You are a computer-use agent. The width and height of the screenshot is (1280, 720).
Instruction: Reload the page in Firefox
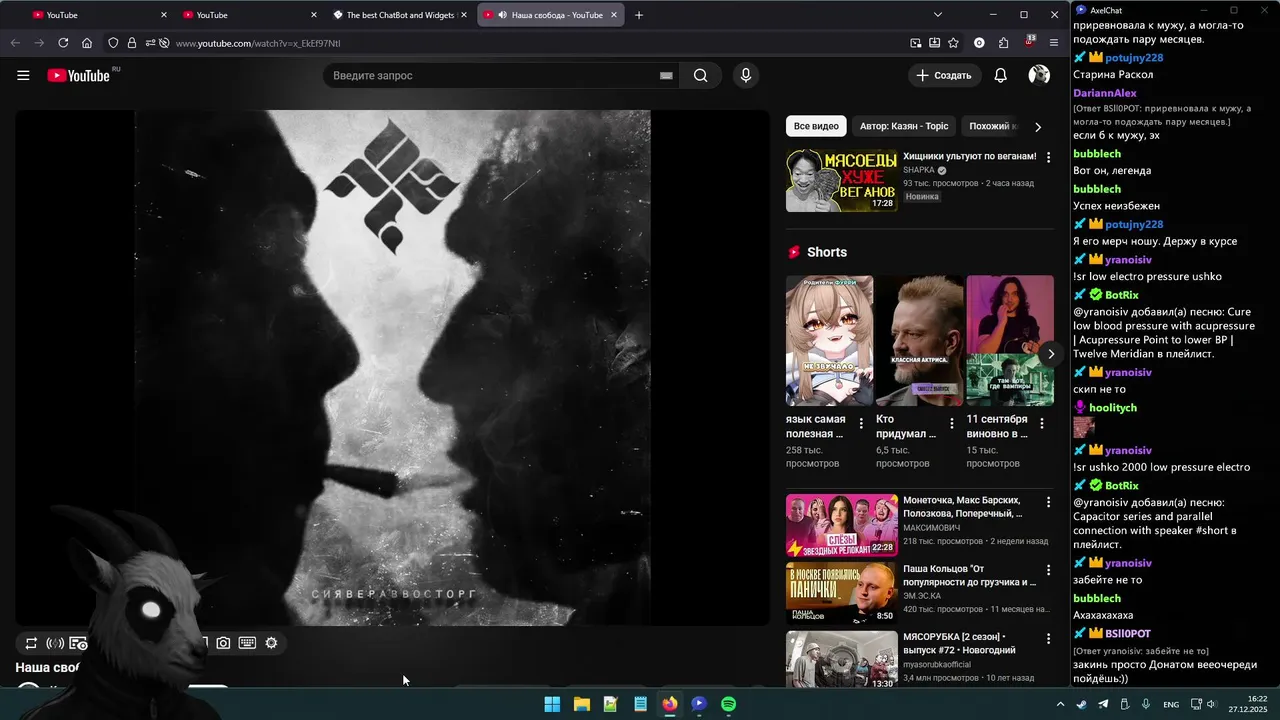(63, 43)
